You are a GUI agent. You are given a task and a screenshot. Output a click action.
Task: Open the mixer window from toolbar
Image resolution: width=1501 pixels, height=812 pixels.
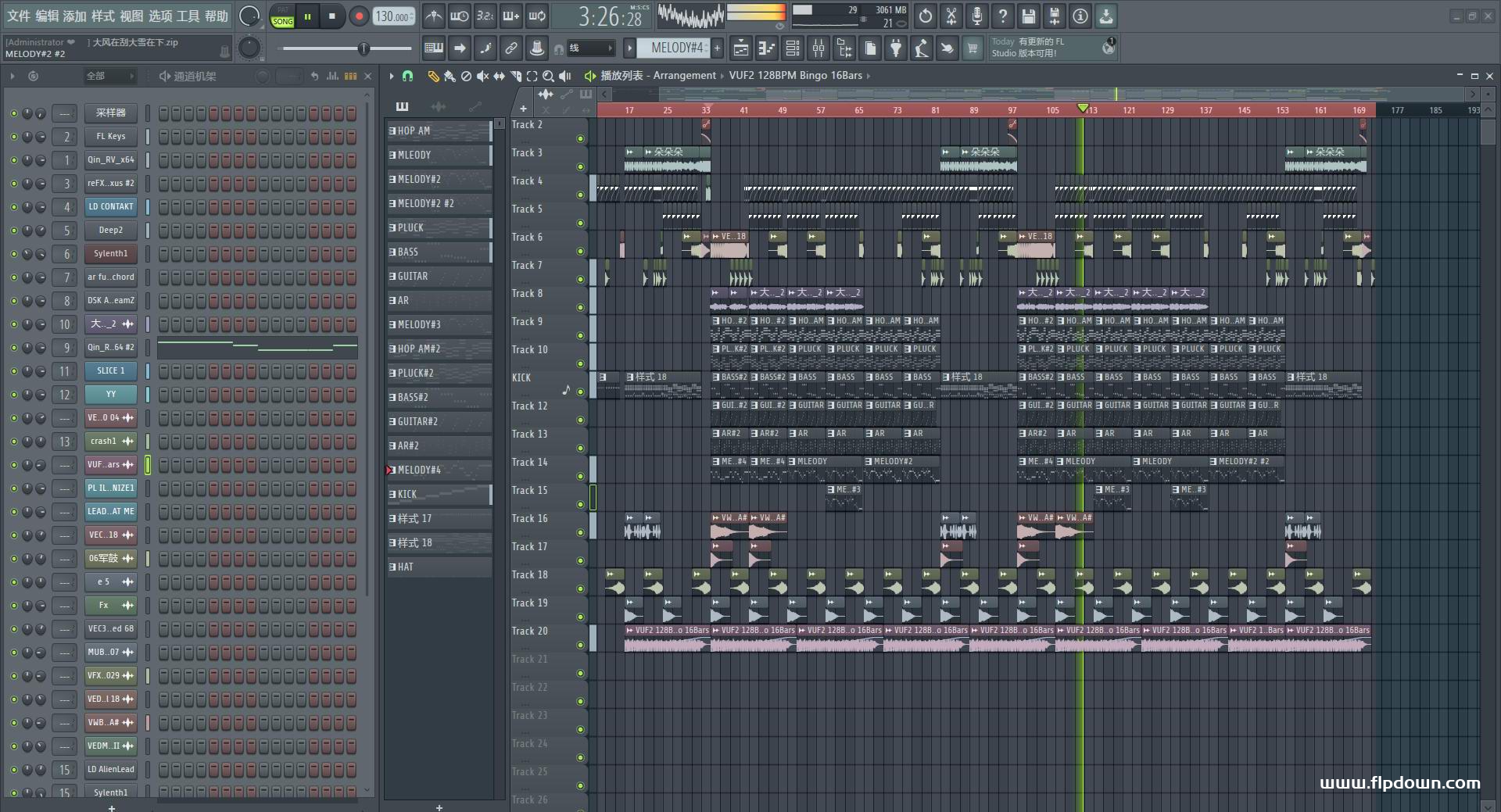pos(819,49)
